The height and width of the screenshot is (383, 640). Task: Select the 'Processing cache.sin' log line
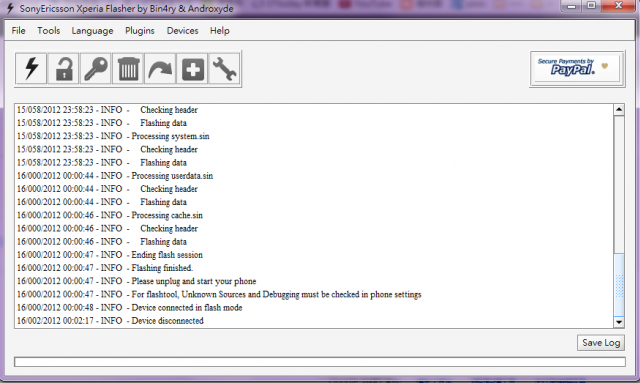pyautogui.click(x=110, y=215)
